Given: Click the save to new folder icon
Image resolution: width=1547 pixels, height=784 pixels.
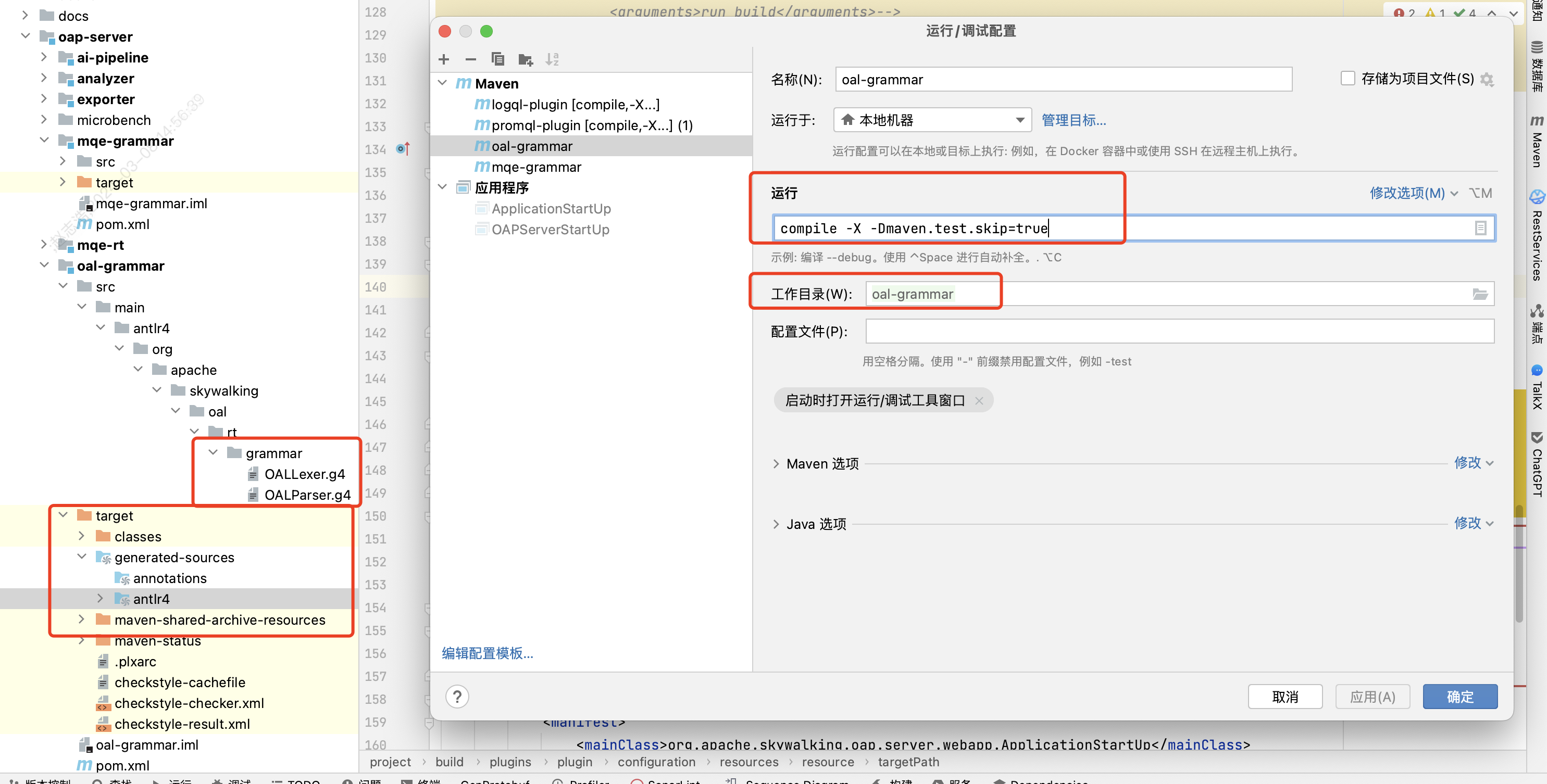Looking at the screenshot, I should (526, 59).
